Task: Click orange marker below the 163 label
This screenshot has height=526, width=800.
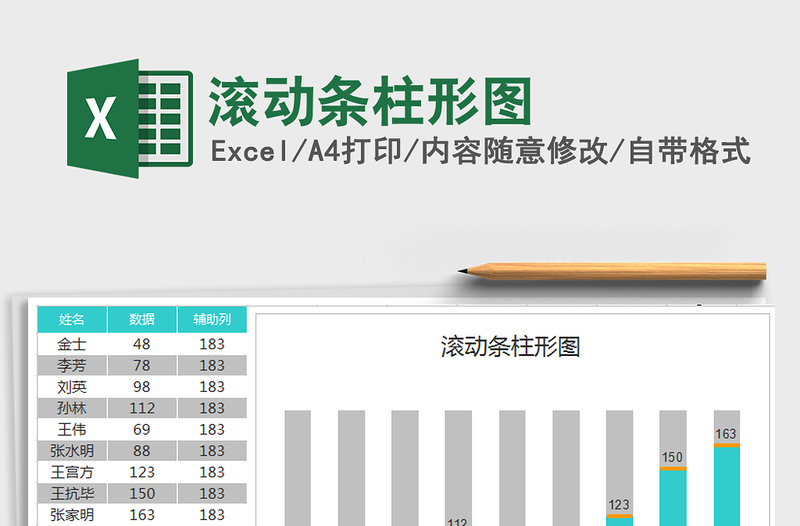Action: (x=727, y=445)
